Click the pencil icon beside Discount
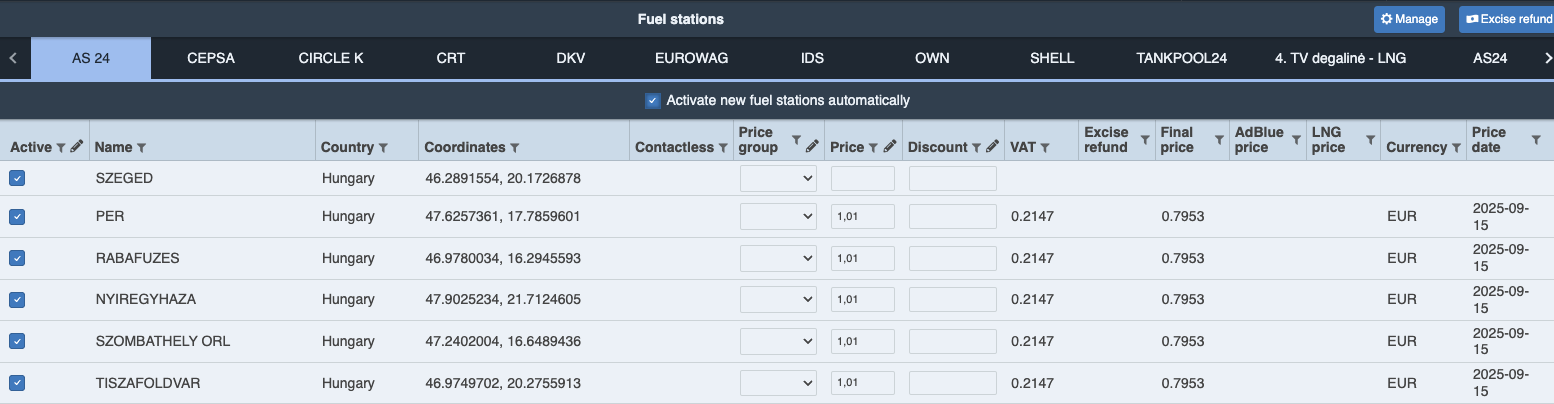The height and width of the screenshot is (404, 1554). click(x=992, y=147)
